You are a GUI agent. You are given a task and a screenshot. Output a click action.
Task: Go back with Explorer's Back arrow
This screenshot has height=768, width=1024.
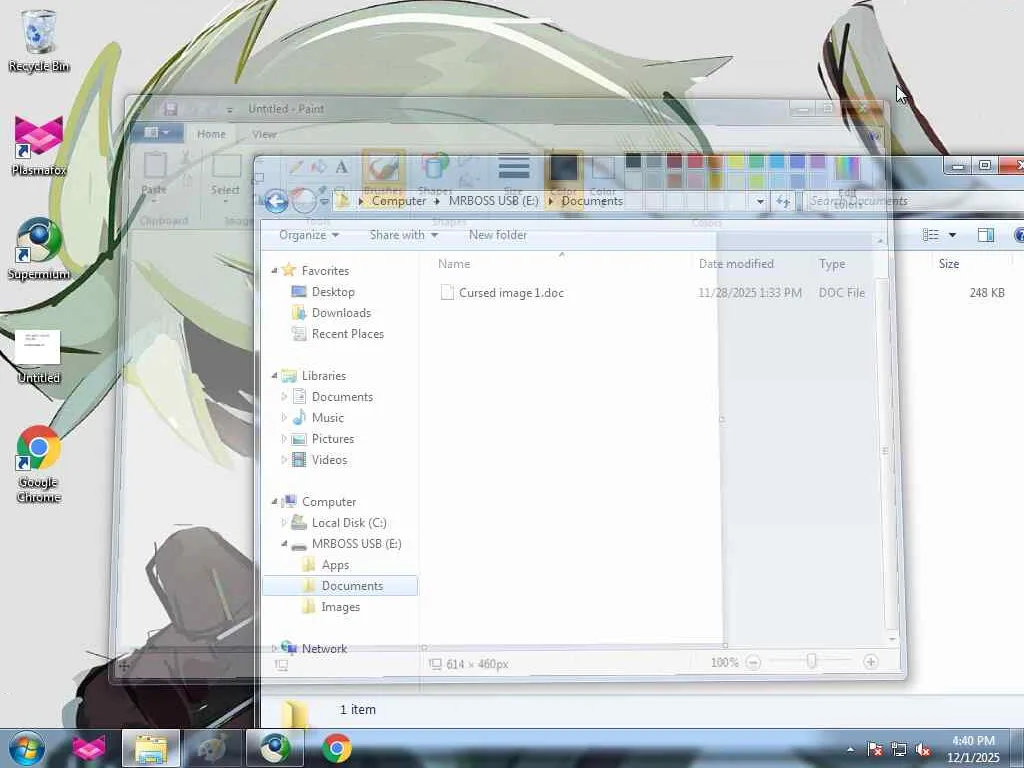pos(276,201)
